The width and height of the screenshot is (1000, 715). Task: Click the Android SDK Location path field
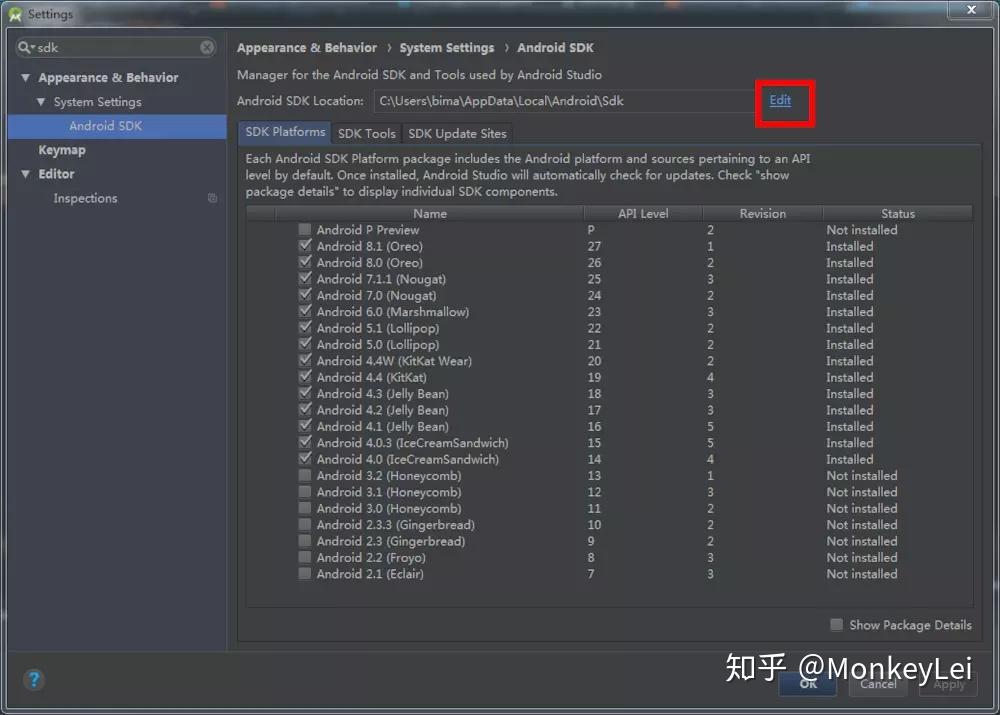564,101
